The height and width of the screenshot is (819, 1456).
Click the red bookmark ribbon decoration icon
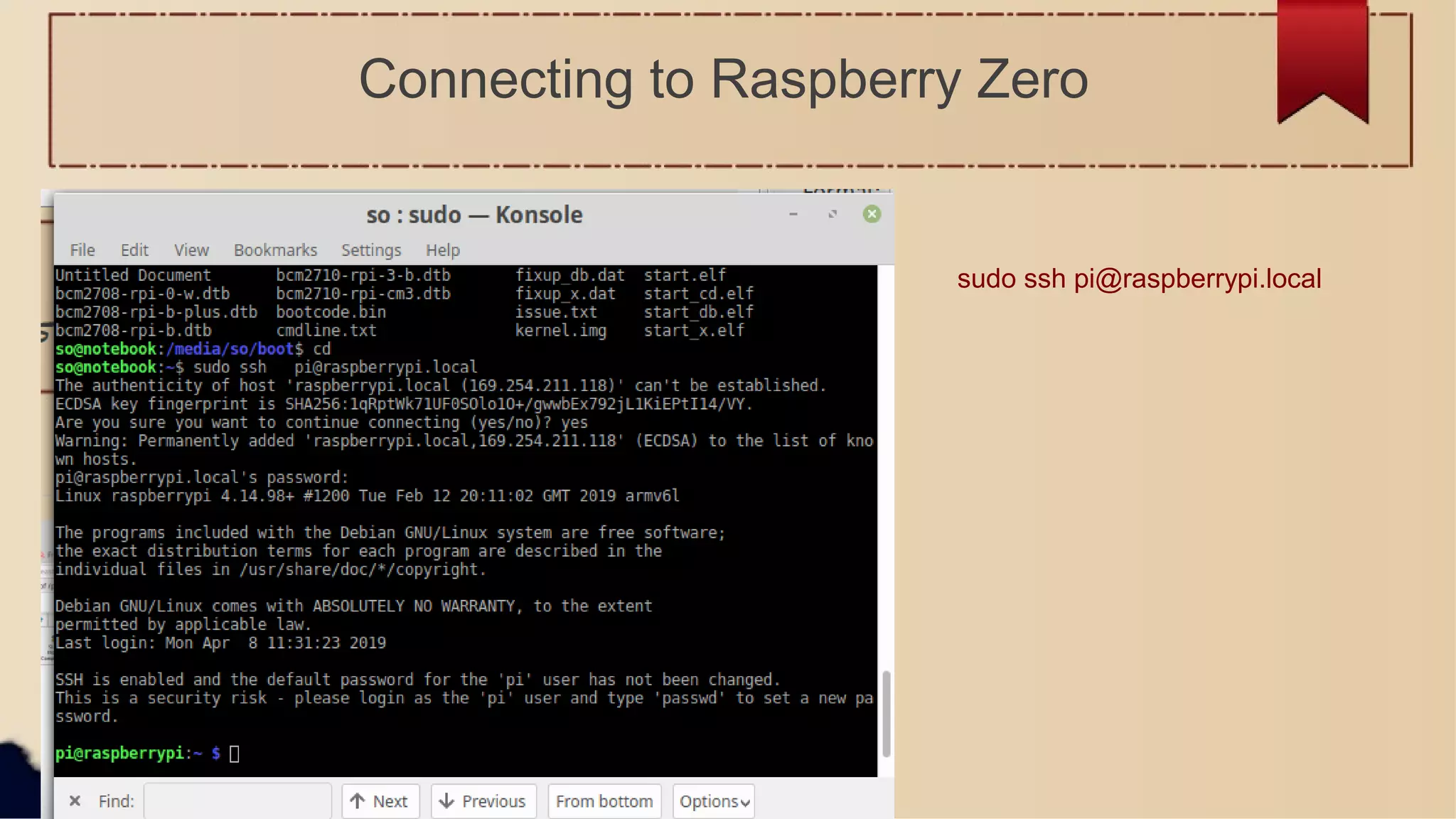1322,63
